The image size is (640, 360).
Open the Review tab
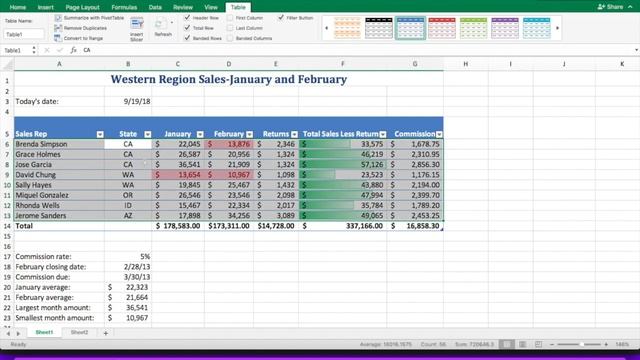[183, 7]
